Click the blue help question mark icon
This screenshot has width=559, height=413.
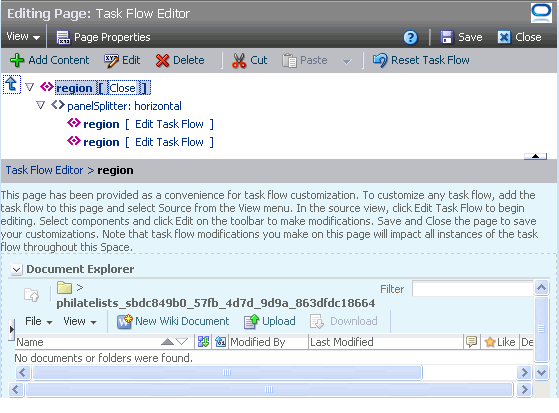[410, 37]
